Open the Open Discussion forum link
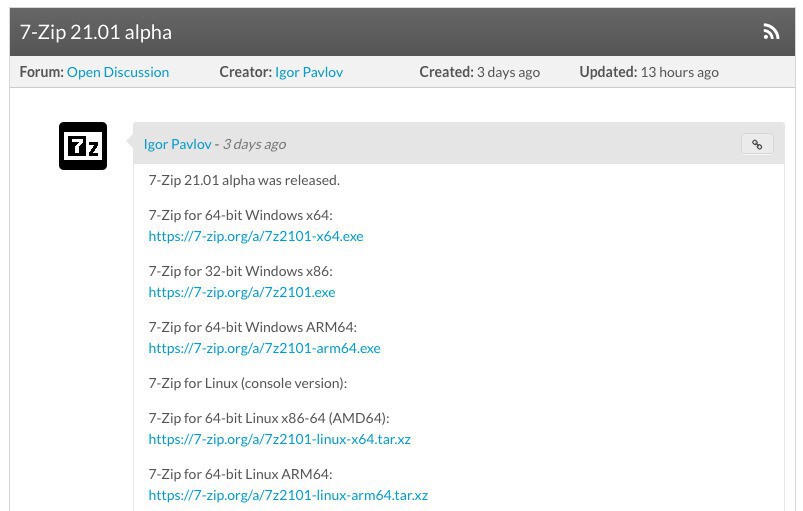This screenshot has width=803, height=511. click(118, 72)
